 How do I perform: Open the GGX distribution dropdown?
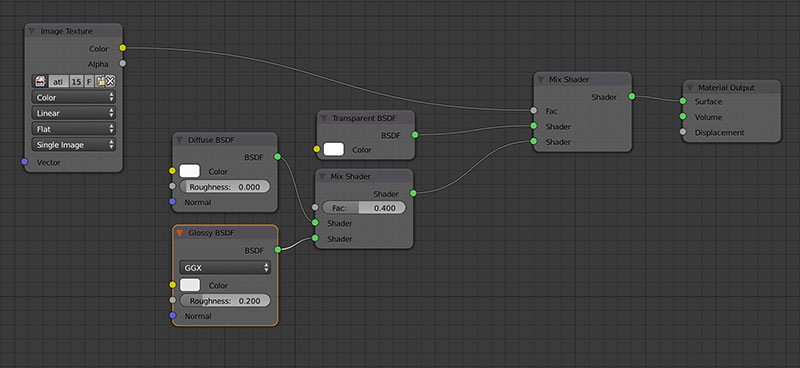[x=225, y=267]
